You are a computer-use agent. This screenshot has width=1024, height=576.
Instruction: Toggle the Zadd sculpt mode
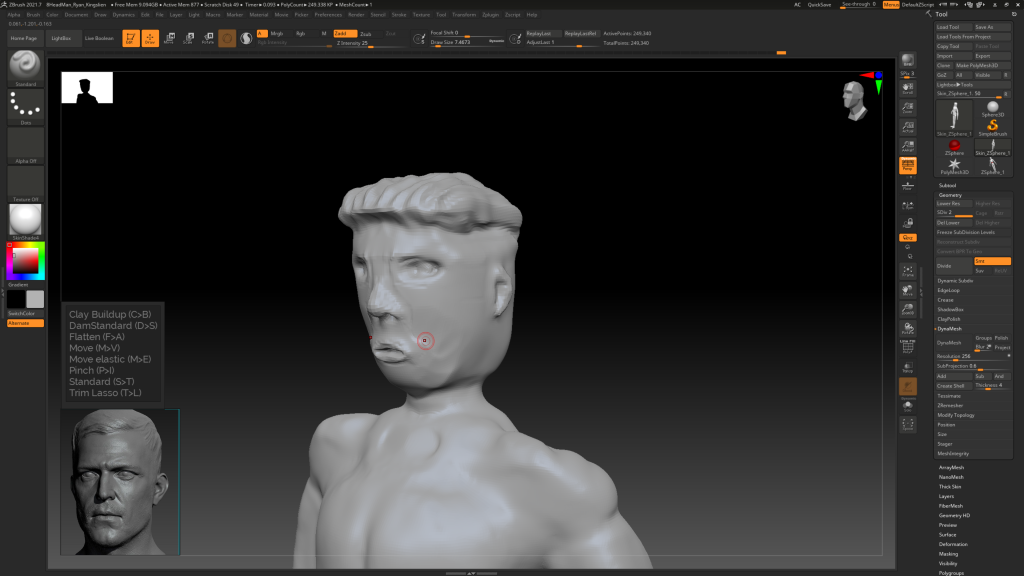click(x=345, y=33)
